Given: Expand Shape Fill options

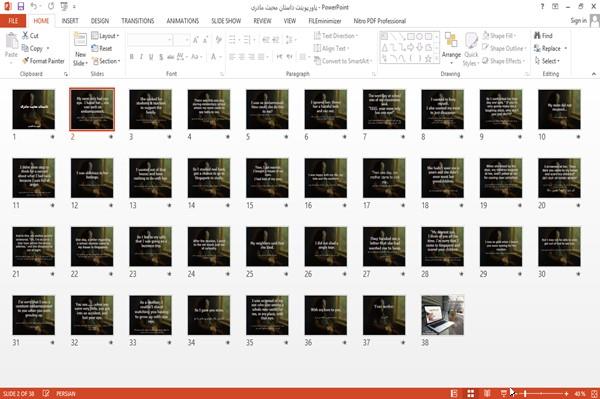Looking at the screenshot, I should coord(499,36).
